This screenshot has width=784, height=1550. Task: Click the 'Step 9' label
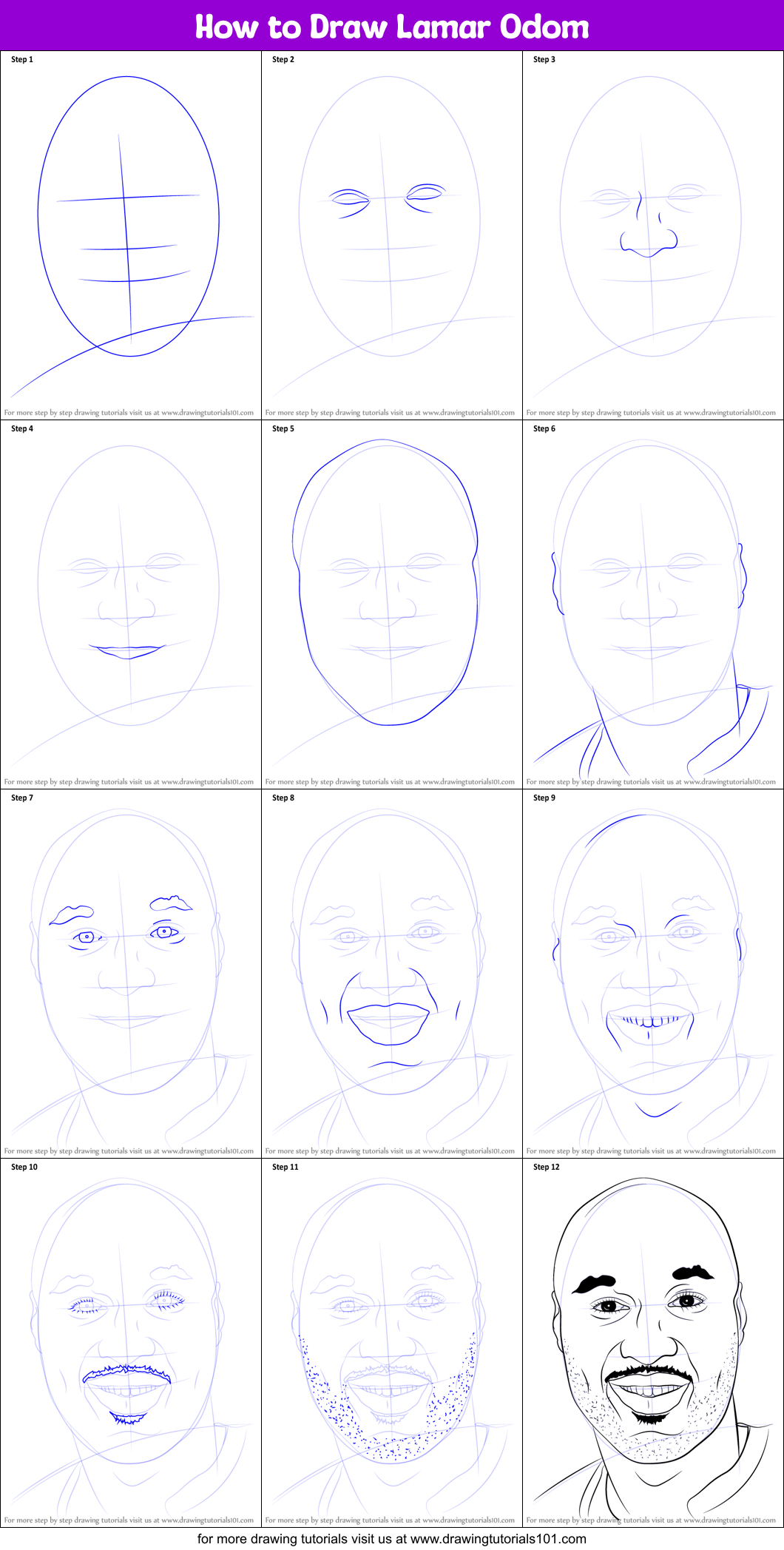tap(544, 798)
